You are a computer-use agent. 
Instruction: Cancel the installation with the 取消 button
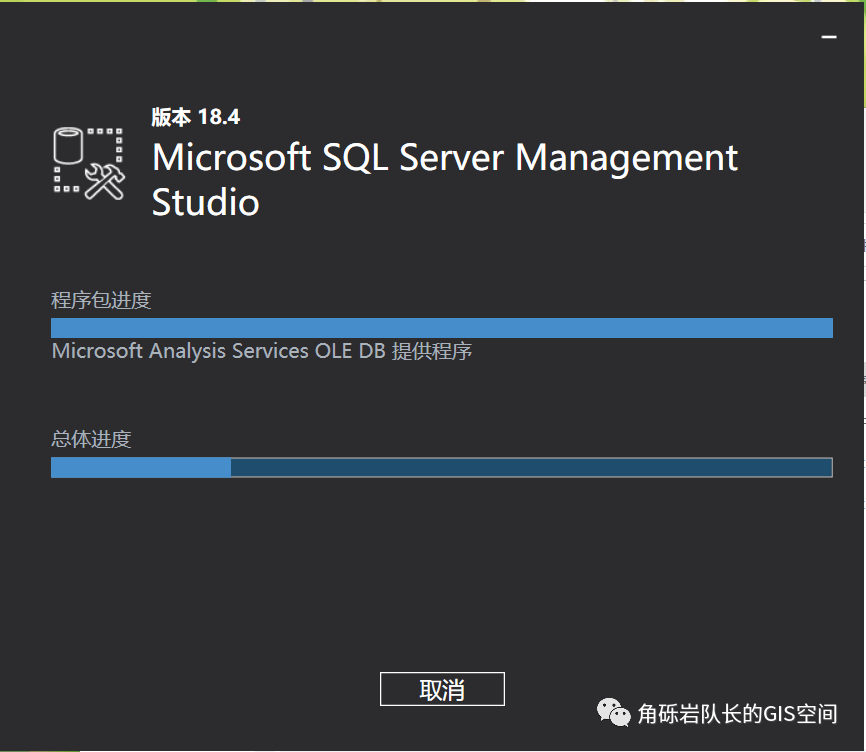tap(442, 689)
